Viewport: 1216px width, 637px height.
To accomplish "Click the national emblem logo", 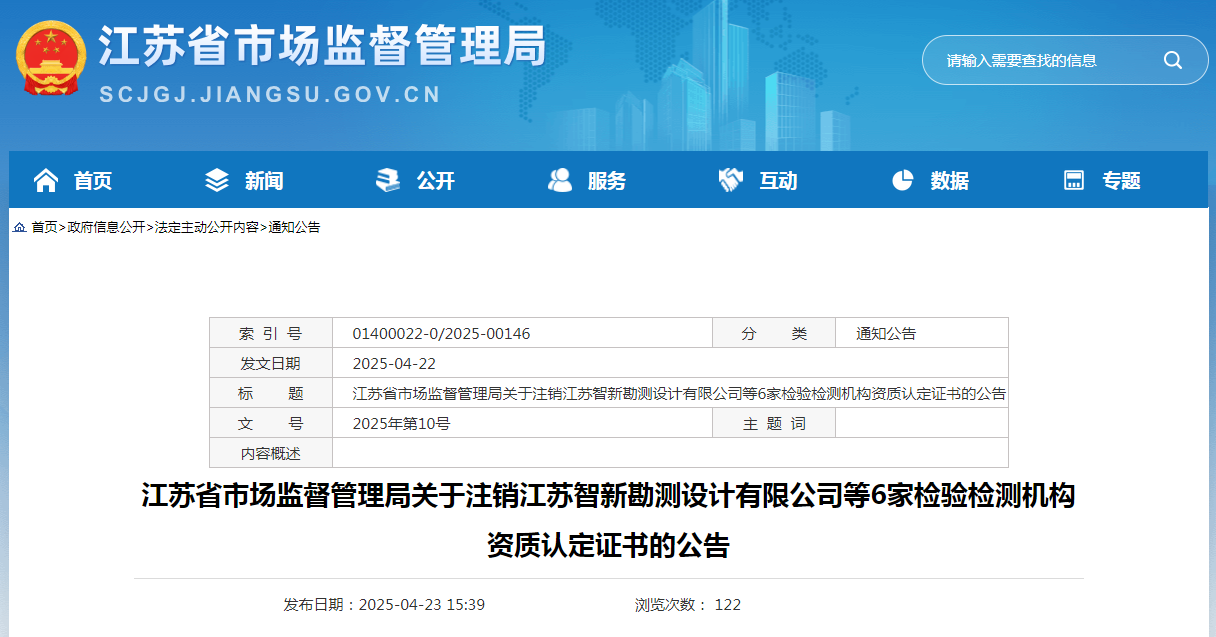I will point(52,57).
